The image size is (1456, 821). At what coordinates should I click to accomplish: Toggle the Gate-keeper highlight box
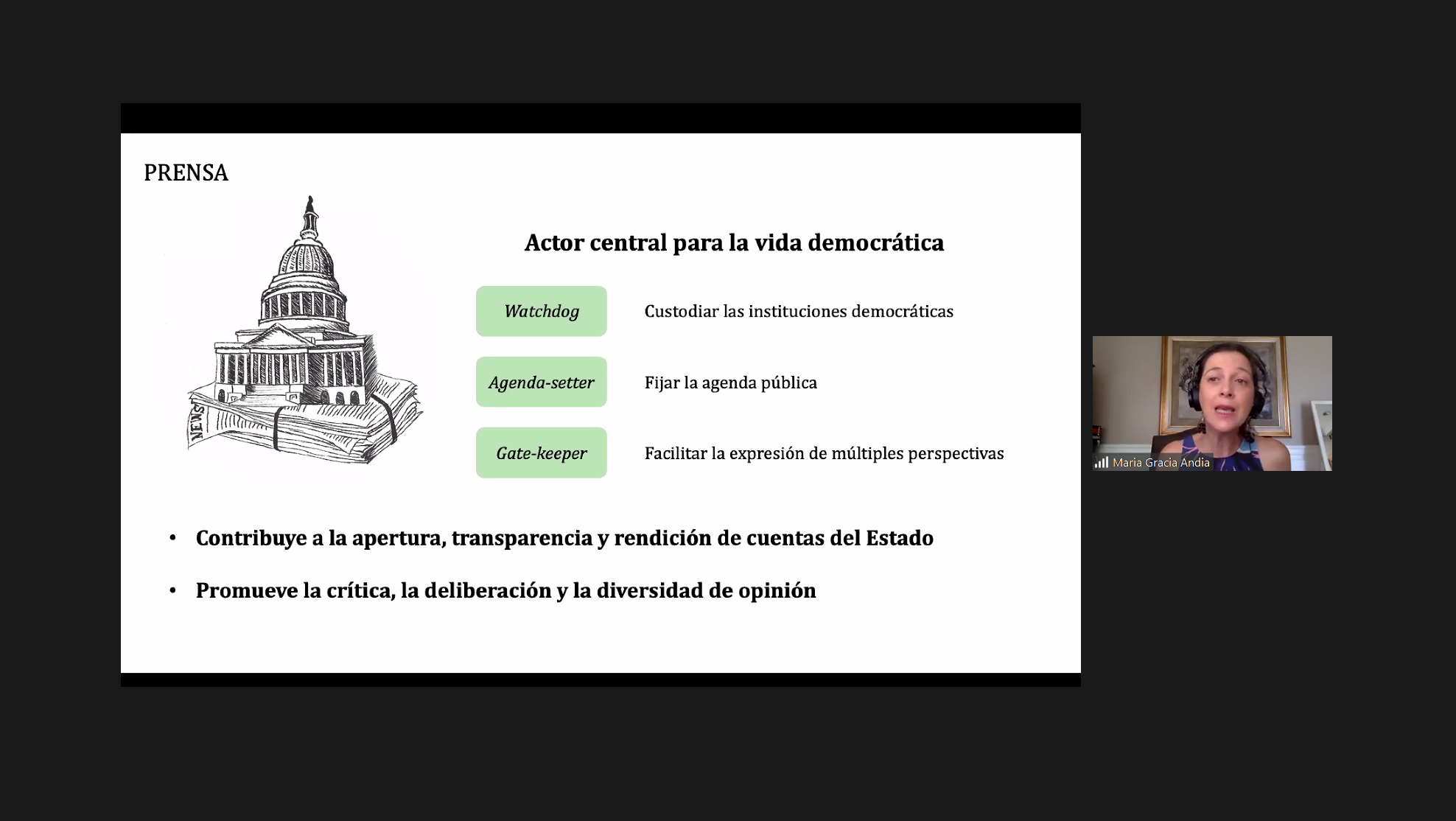[541, 453]
